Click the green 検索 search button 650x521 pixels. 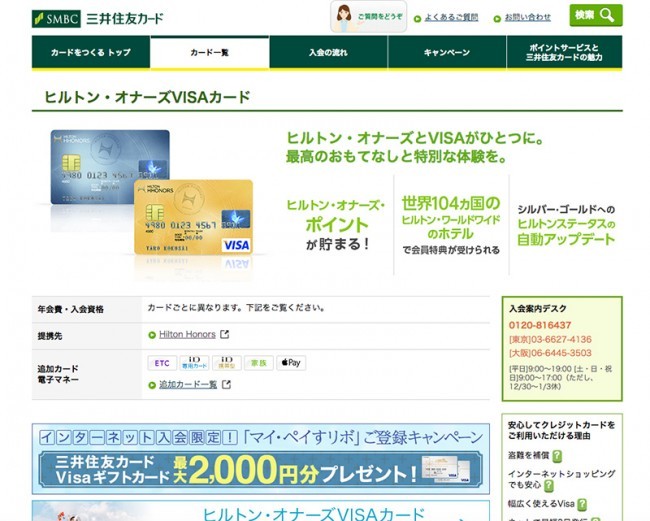[x=596, y=15]
